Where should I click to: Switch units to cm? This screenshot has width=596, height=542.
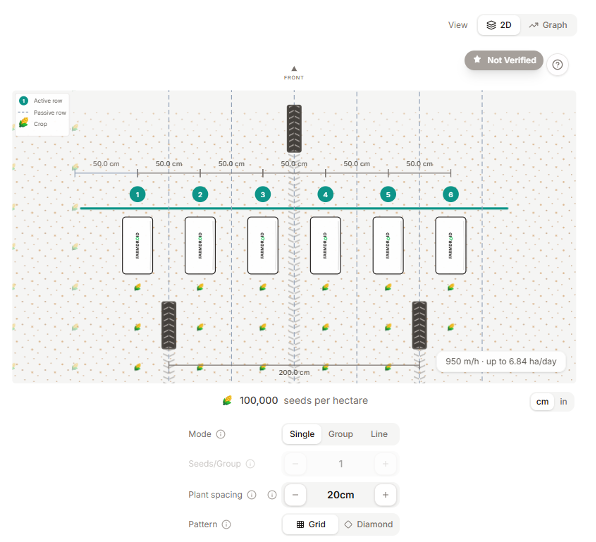542,402
